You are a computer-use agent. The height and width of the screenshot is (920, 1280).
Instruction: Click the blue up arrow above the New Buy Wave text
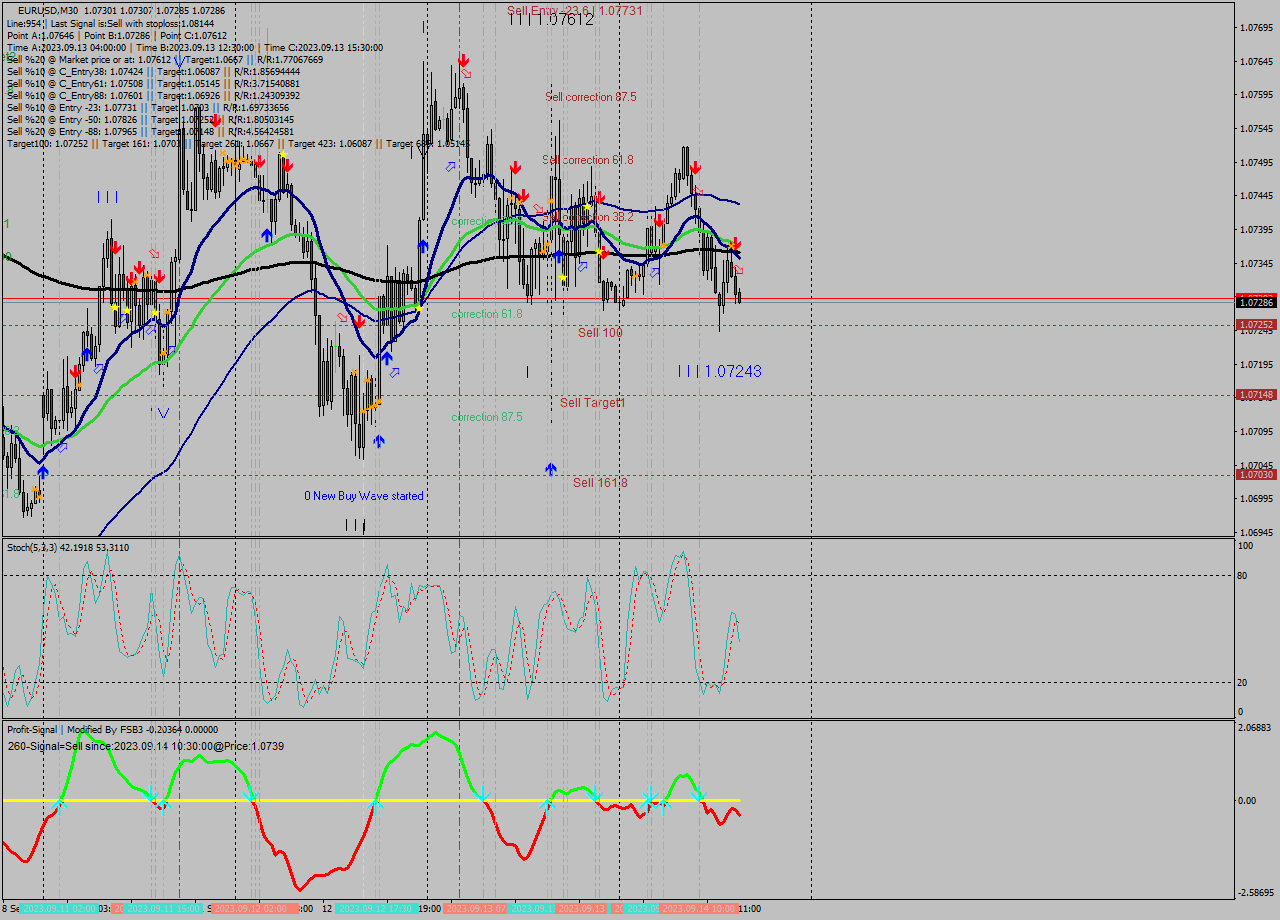pyautogui.click(x=379, y=440)
